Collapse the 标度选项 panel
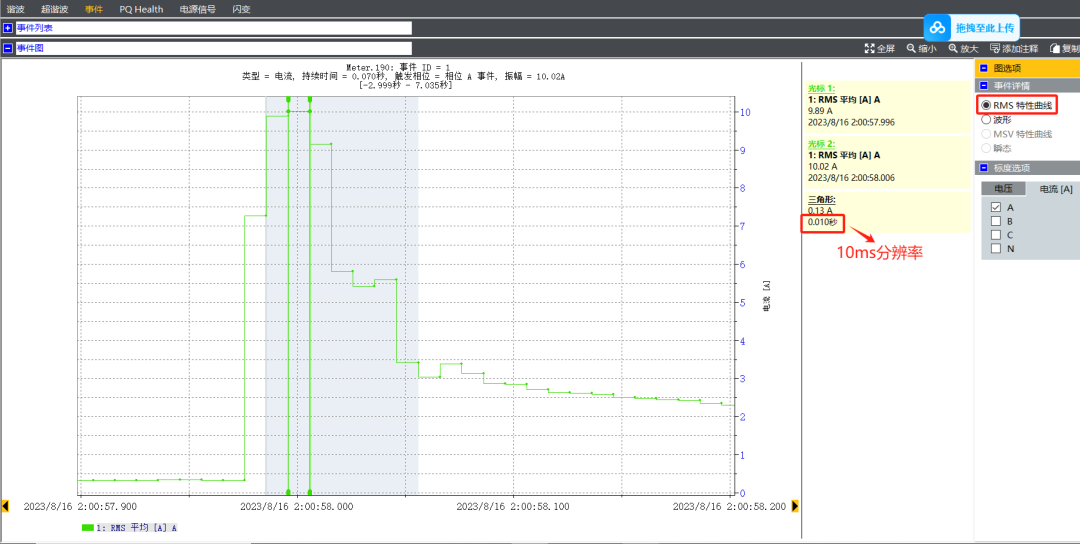The height and width of the screenshot is (544, 1080). click(983, 168)
